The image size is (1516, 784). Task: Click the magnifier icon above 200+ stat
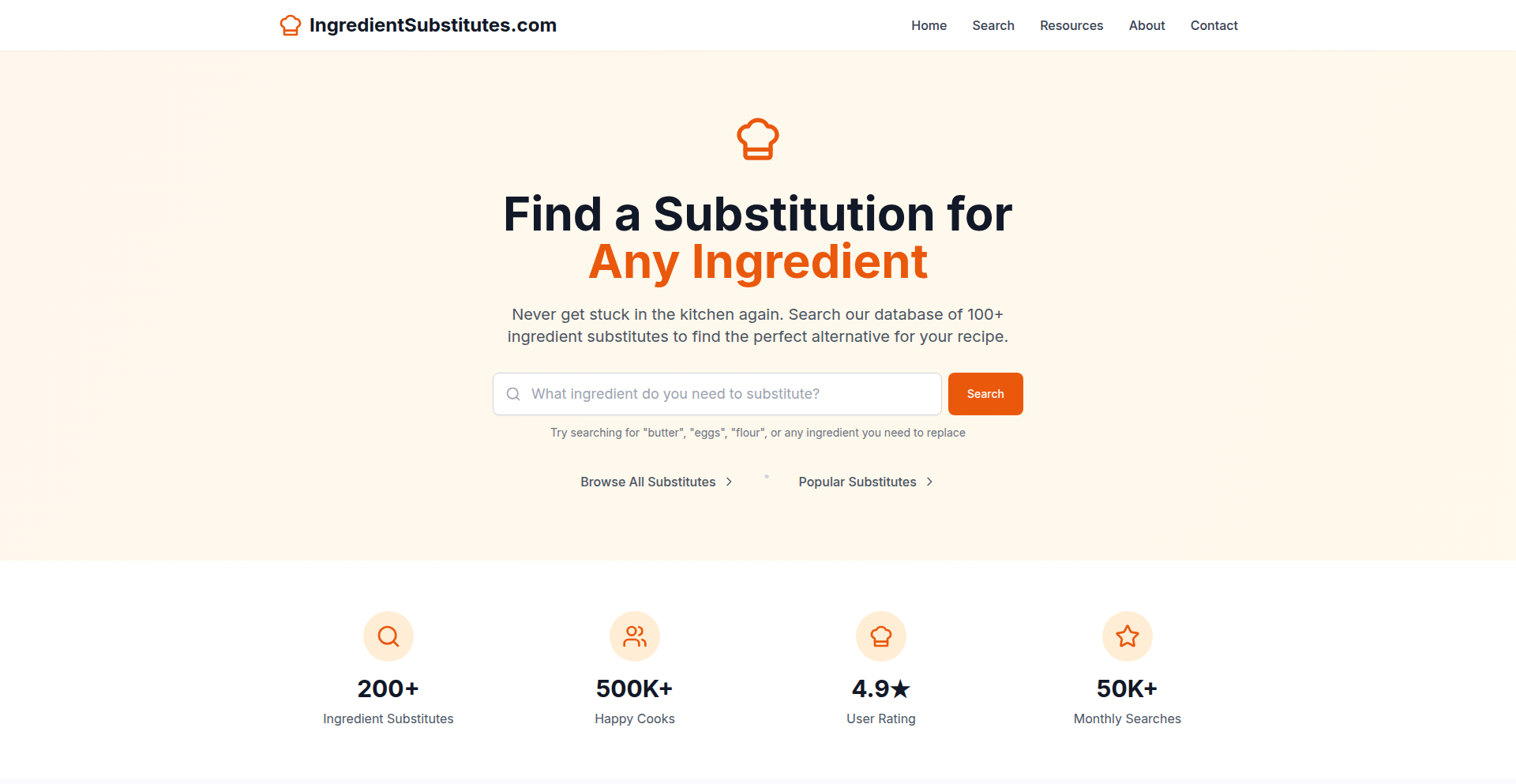tap(388, 636)
